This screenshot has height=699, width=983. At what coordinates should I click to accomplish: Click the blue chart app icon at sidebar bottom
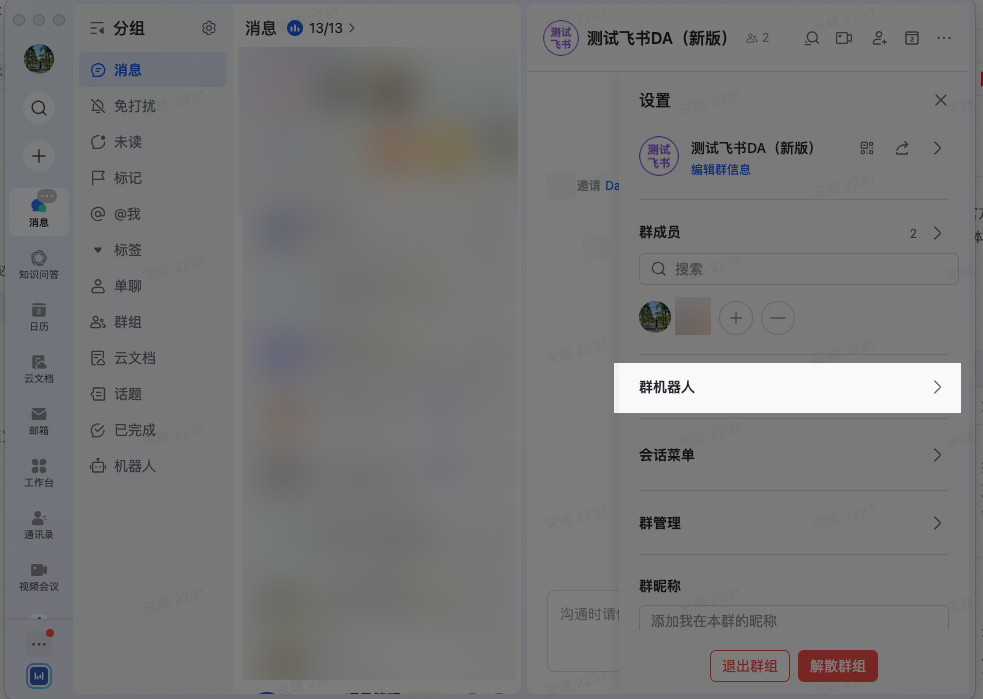[x=39, y=676]
